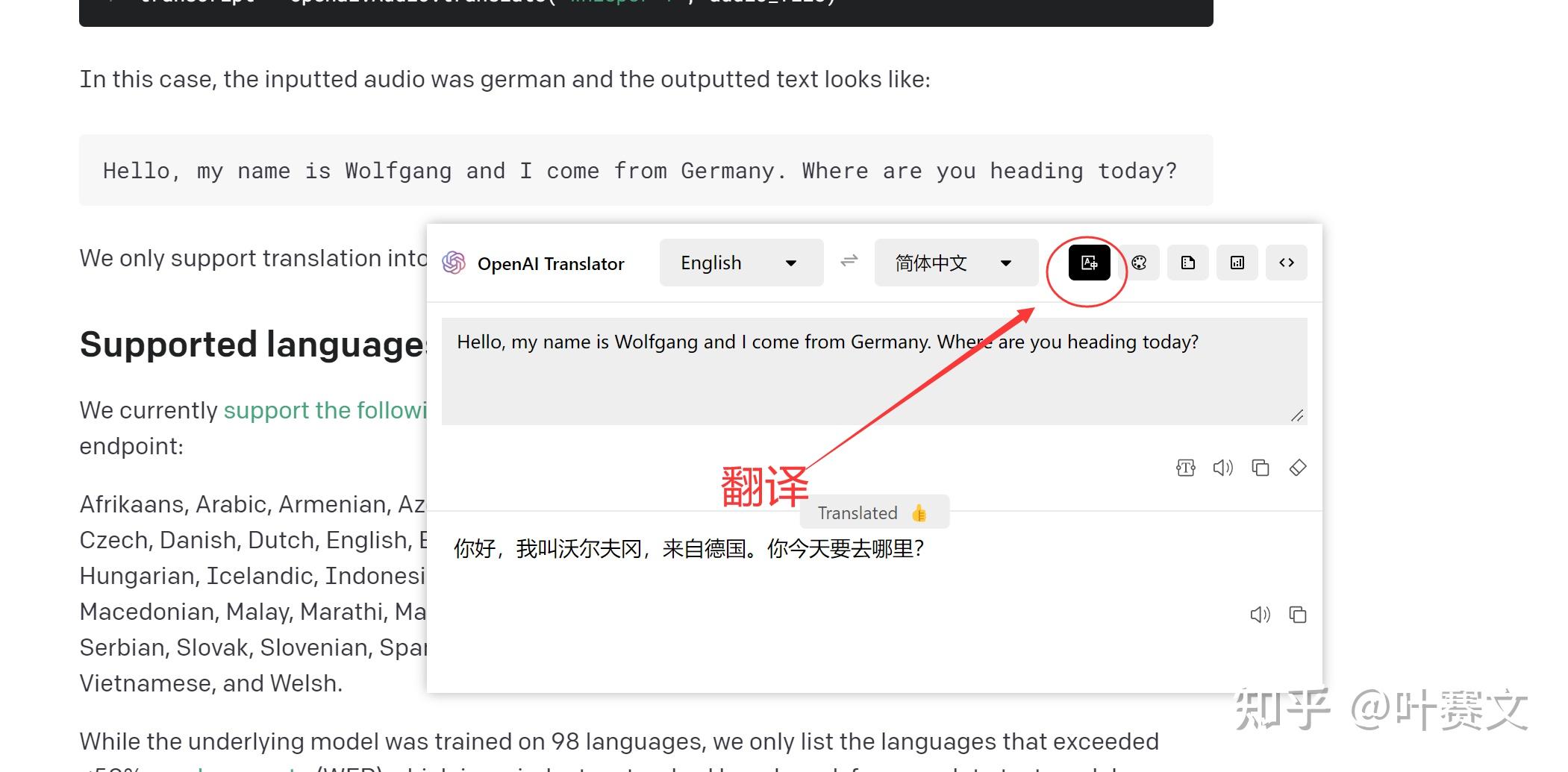Open the color palette theme icon
Viewport: 1568px width, 772px height.
coord(1140,263)
